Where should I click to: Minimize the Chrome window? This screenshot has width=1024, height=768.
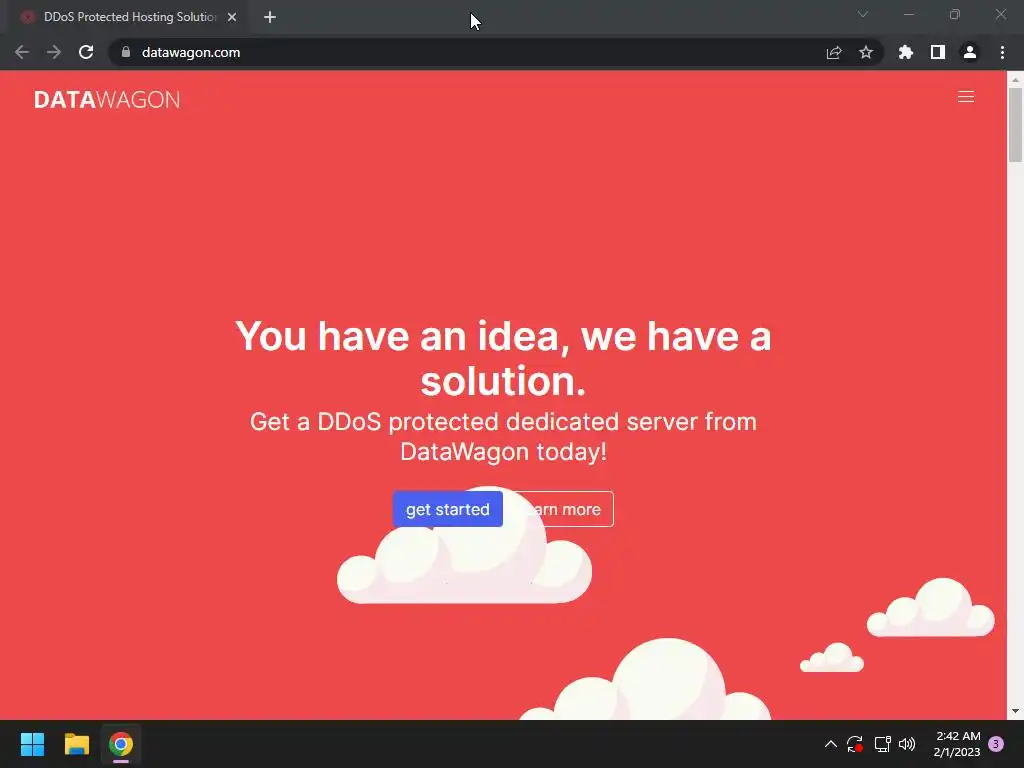[908, 14]
